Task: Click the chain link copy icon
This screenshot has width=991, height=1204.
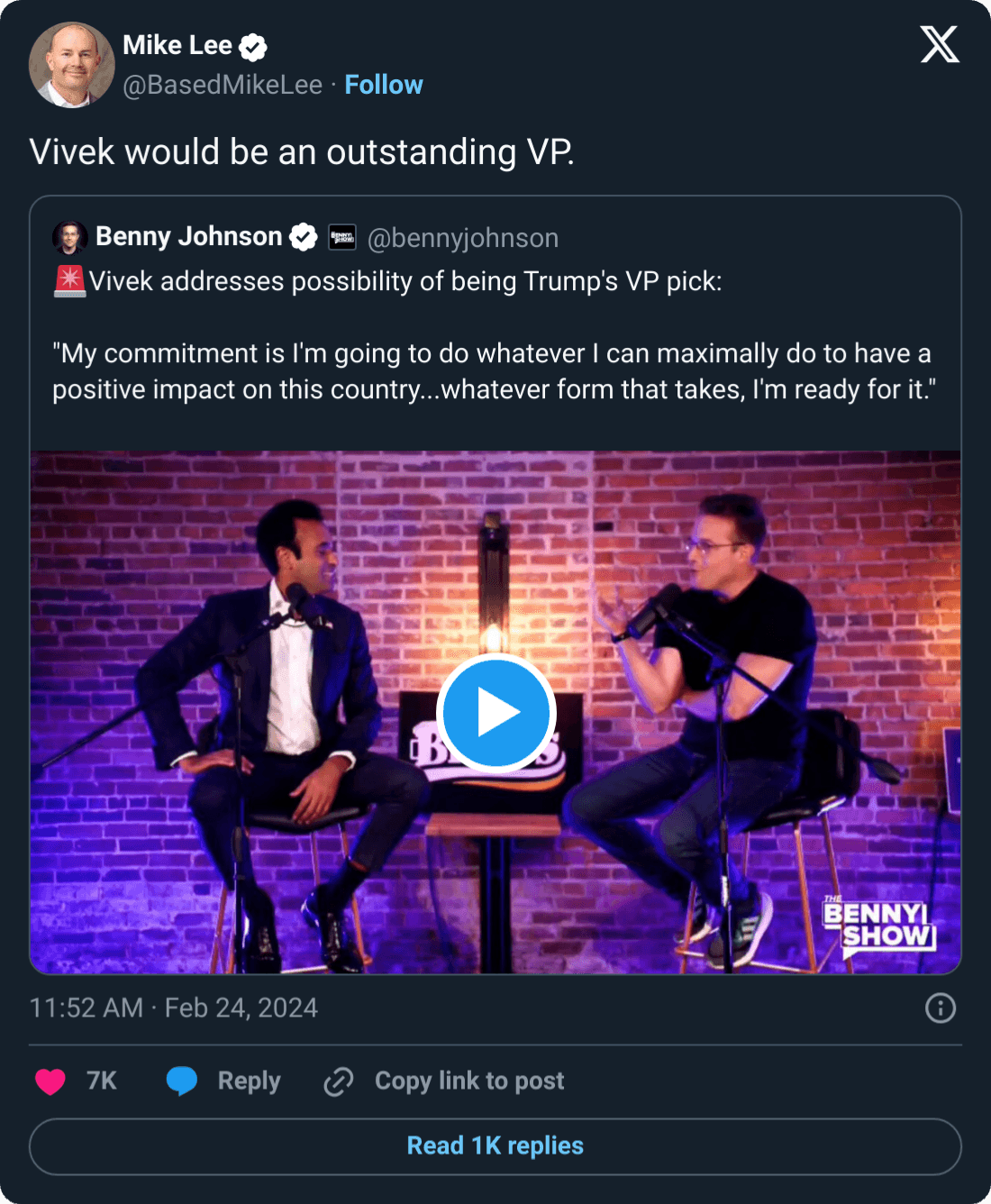Action: coord(339,1081)
